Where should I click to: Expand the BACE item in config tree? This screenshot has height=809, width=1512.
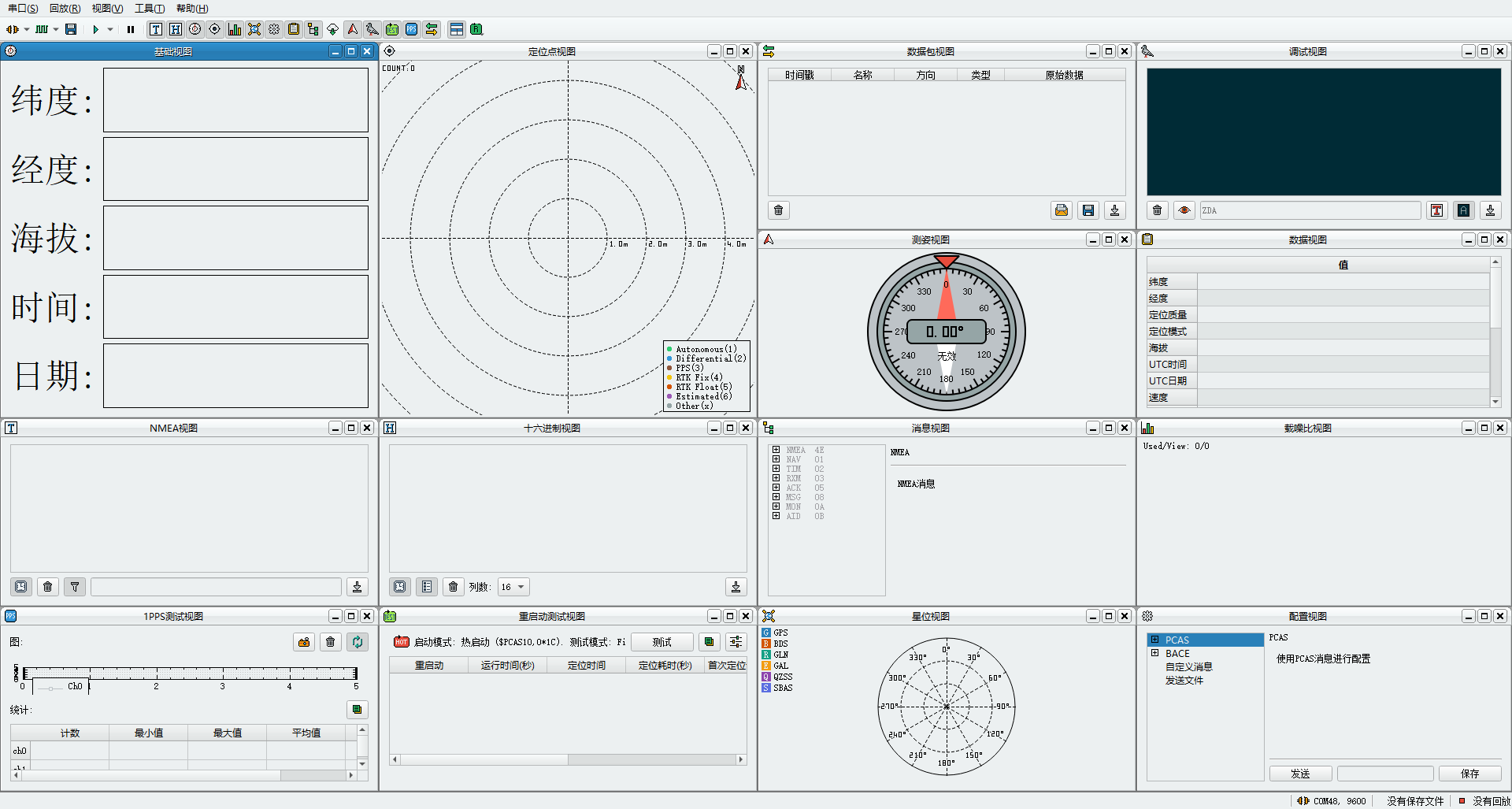1155,653
